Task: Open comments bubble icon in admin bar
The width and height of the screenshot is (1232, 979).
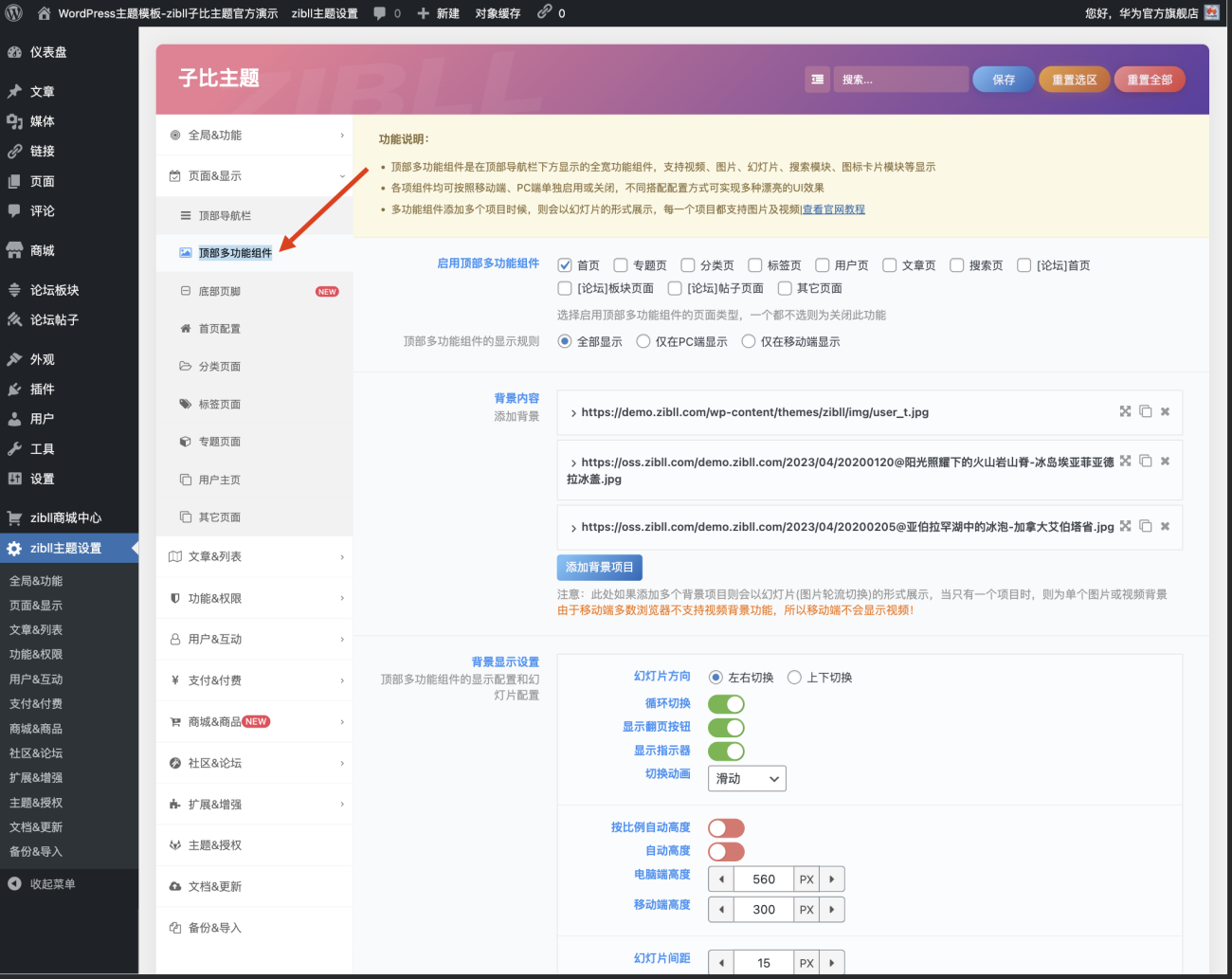Action: [x=380, y=13]
